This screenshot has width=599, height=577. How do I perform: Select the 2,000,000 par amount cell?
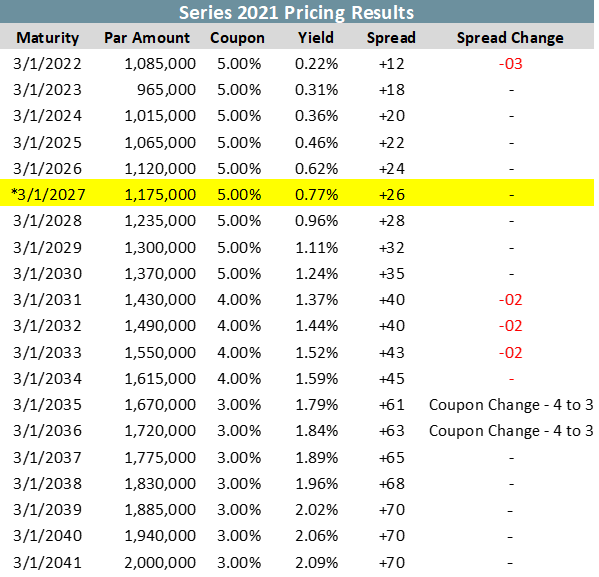[160, 563]
